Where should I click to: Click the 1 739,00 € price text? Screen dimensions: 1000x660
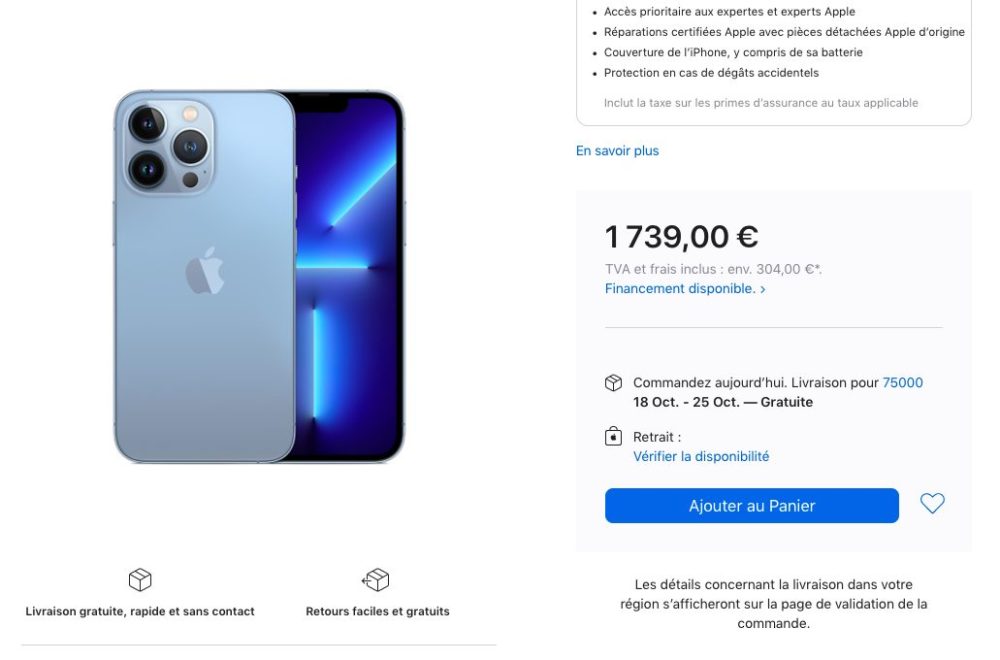pyautogui.click(x=681, y=237)
